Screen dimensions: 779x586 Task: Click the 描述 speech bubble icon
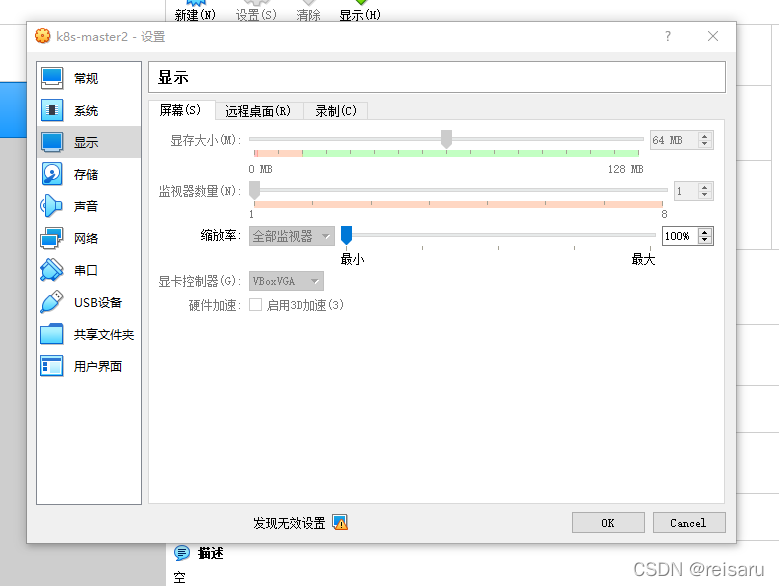[x=182, y=553]
